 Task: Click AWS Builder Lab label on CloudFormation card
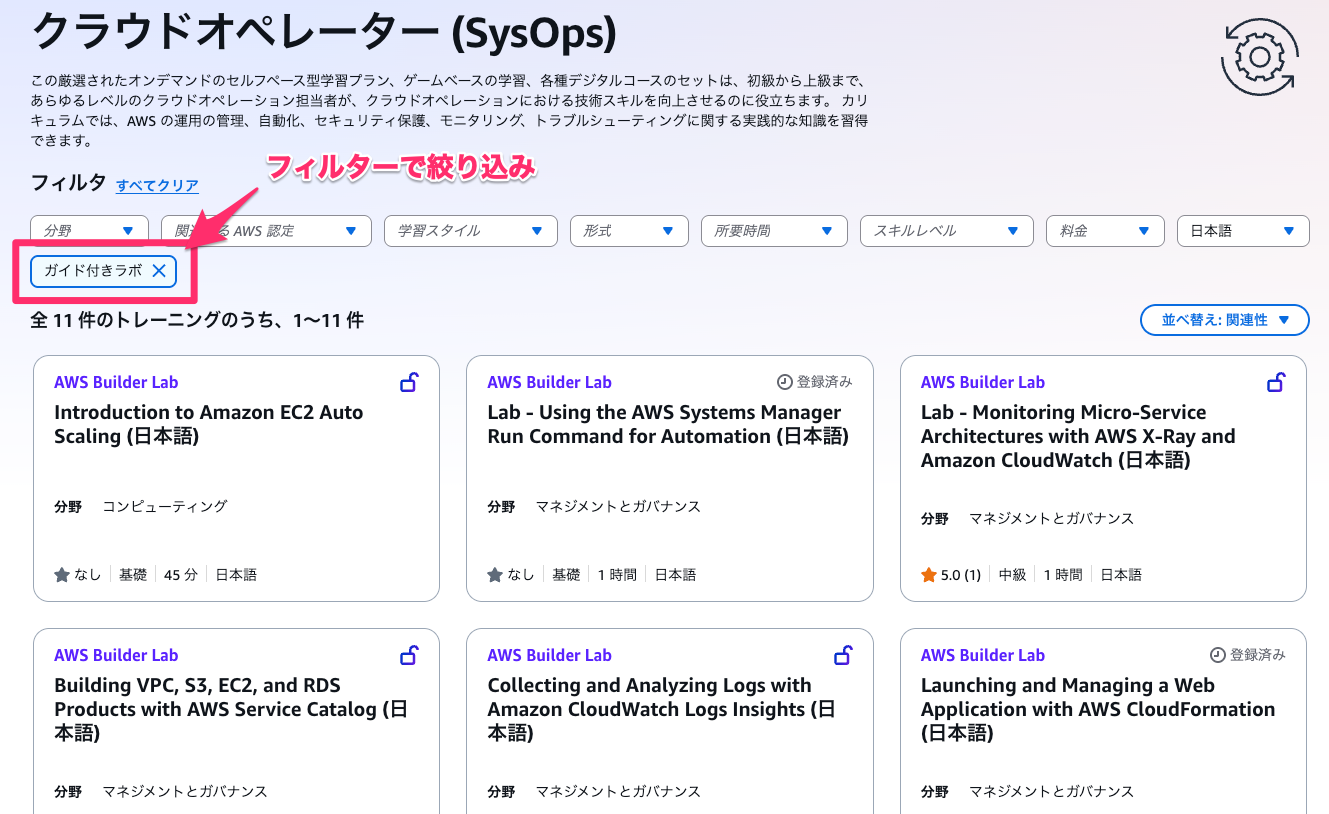click(x=983, y=655)
